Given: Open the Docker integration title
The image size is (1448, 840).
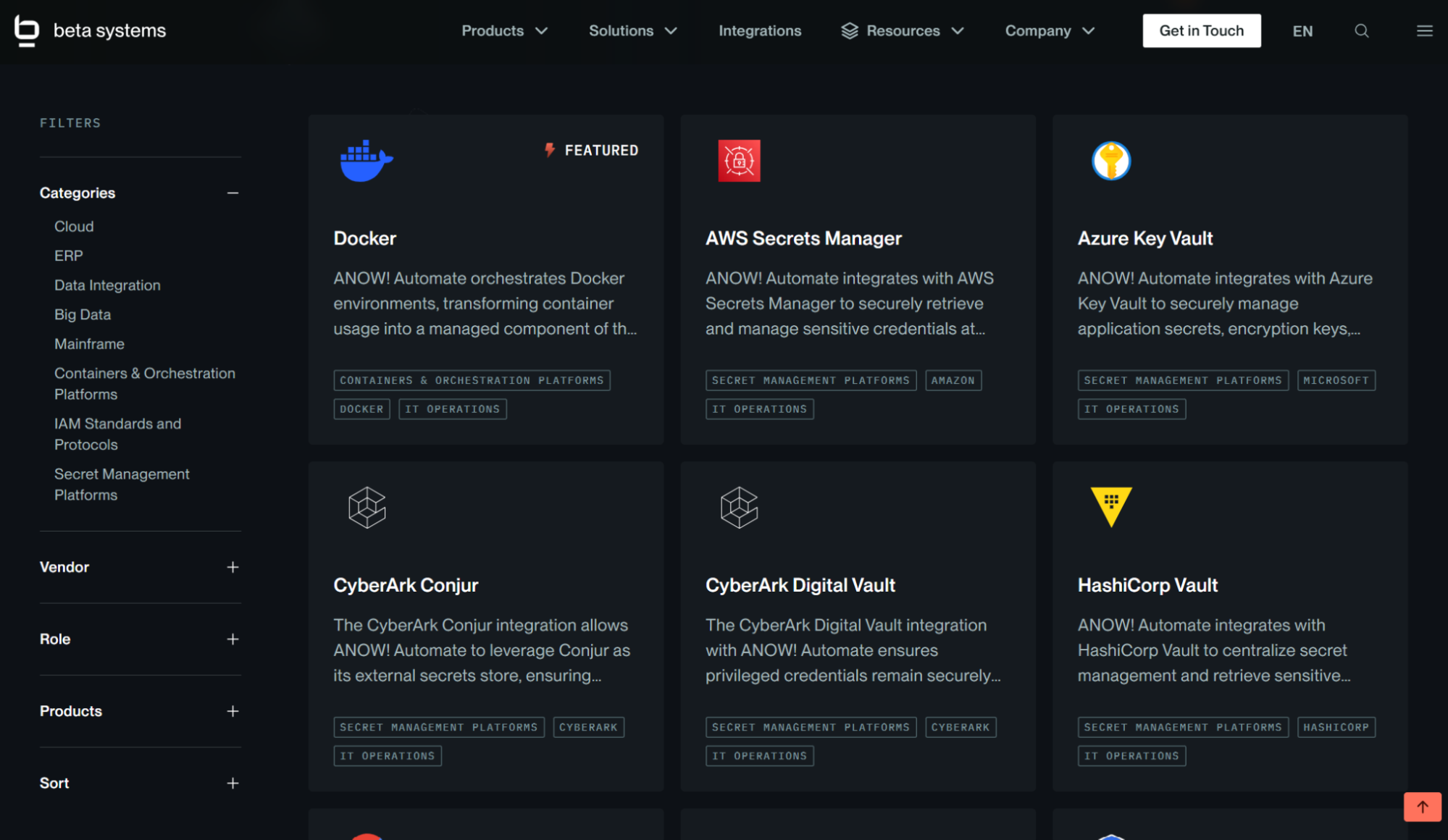Looking at the screenshot, I should tap(364, 238).
